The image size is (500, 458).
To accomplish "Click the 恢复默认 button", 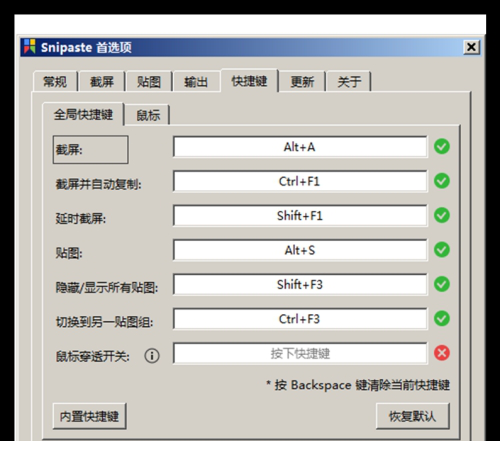I will pyautogui.click(x=413, y=416).
